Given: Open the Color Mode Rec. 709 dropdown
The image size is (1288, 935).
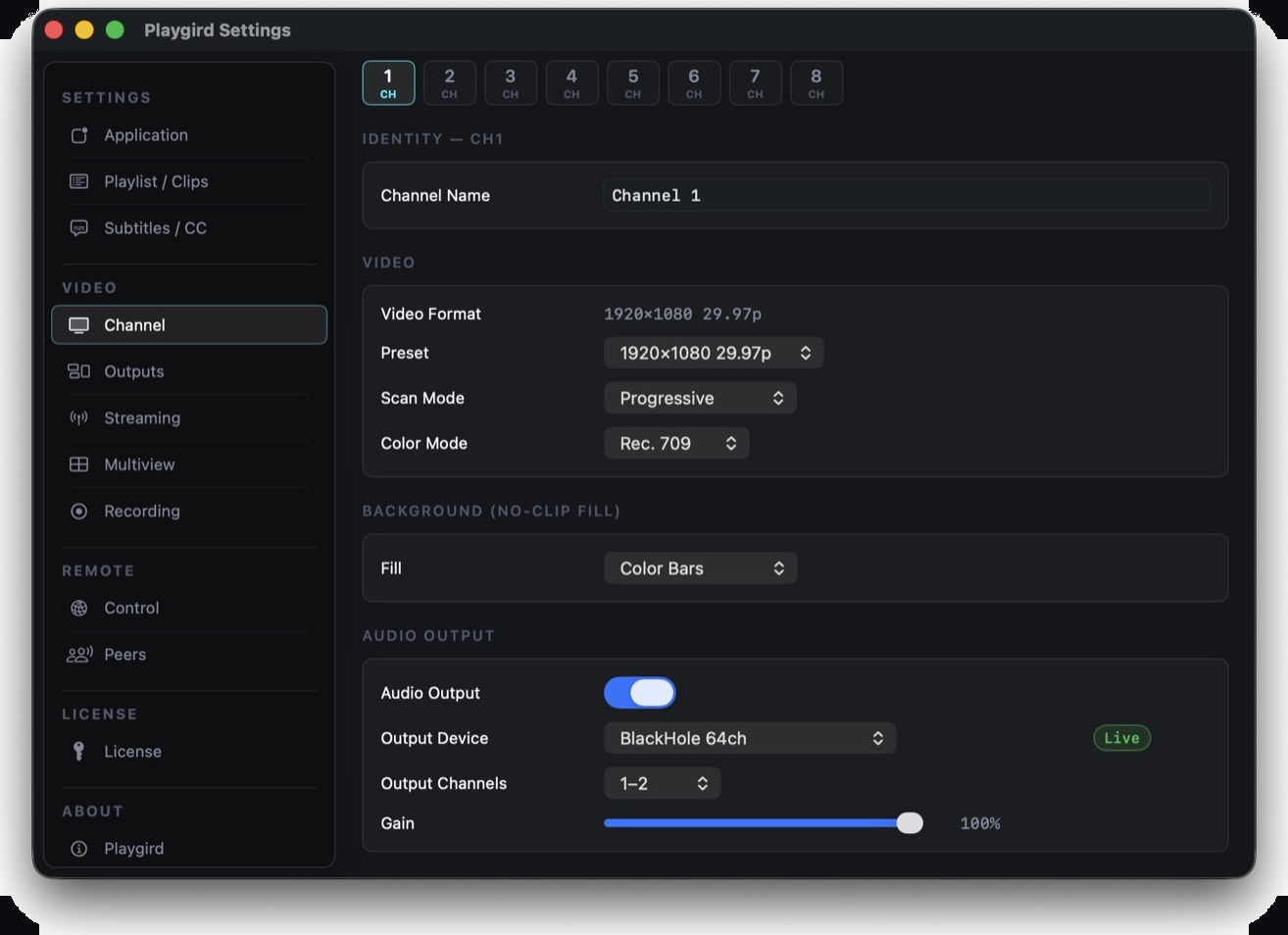Looking at the screenshot, I should (676, 443).
